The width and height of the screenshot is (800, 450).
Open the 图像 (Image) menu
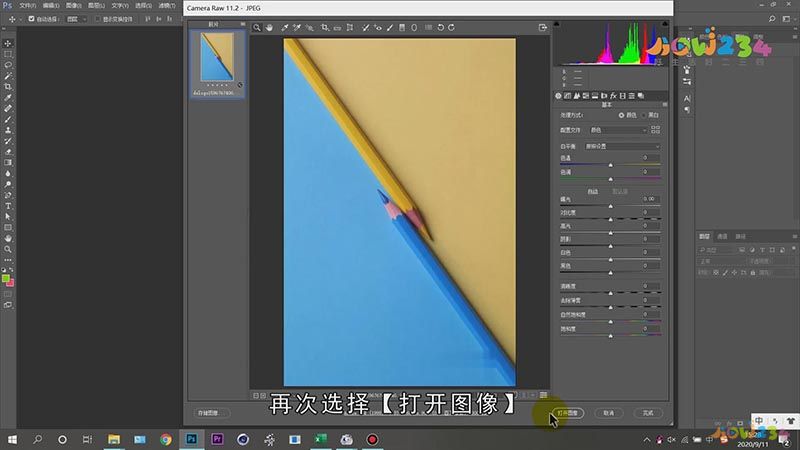(73, 6)
